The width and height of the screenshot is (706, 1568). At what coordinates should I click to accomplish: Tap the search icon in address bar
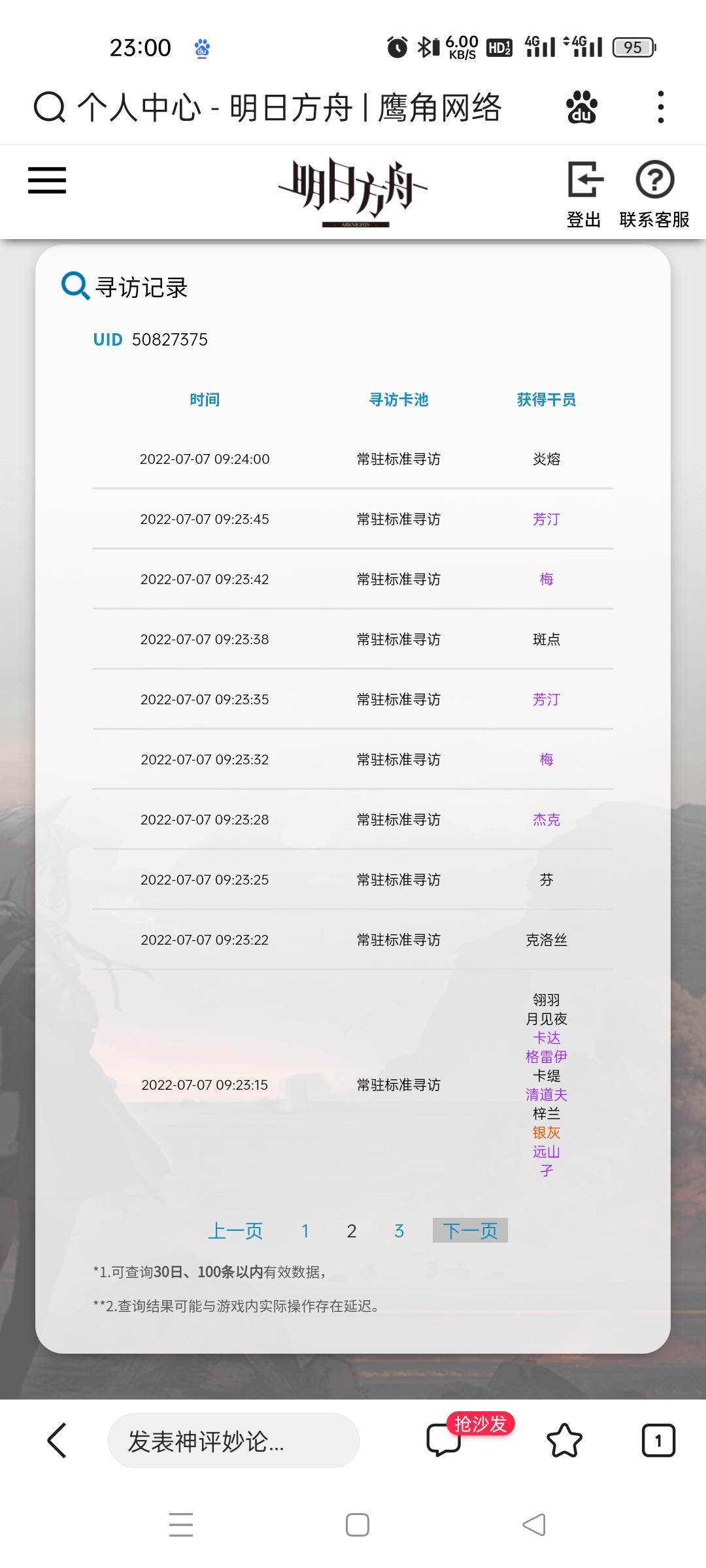[49, 107]
